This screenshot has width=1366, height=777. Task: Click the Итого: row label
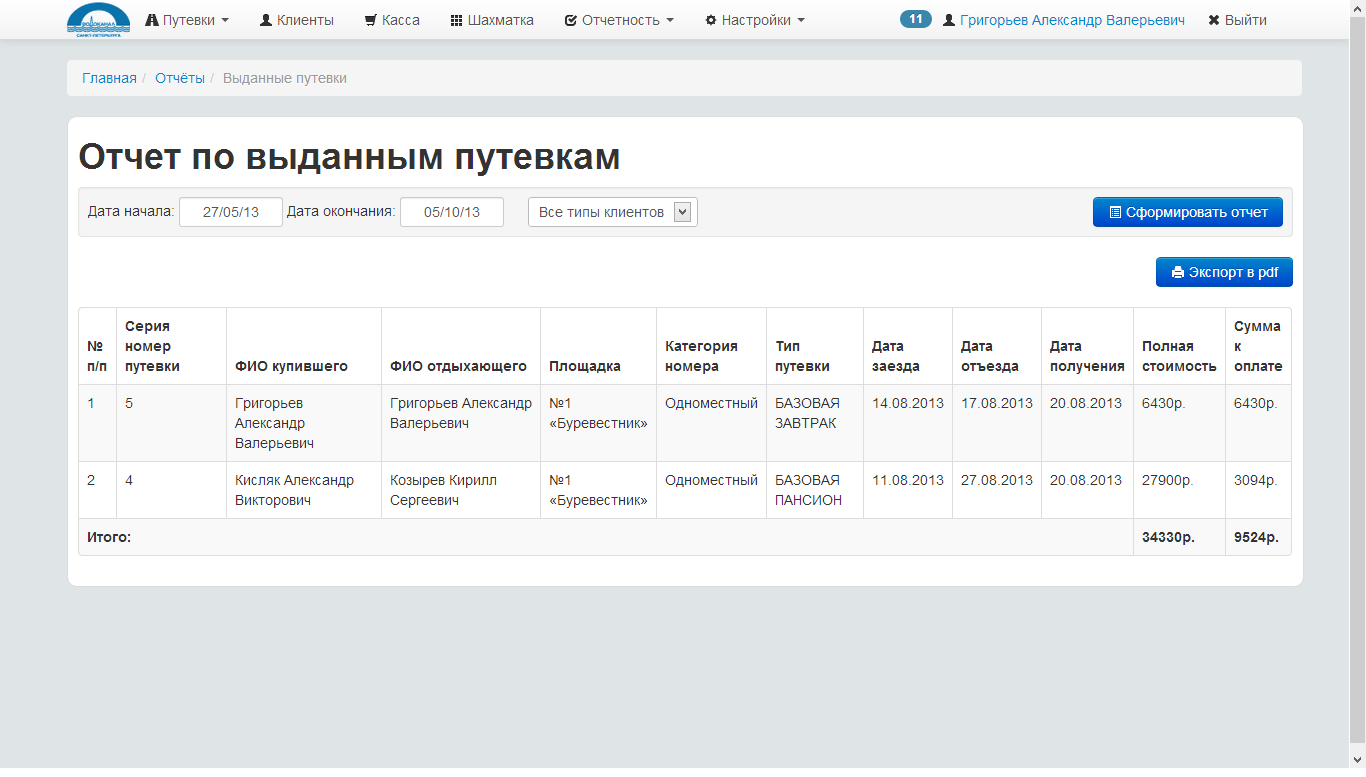pyautogui.click(x=109, y=537)
